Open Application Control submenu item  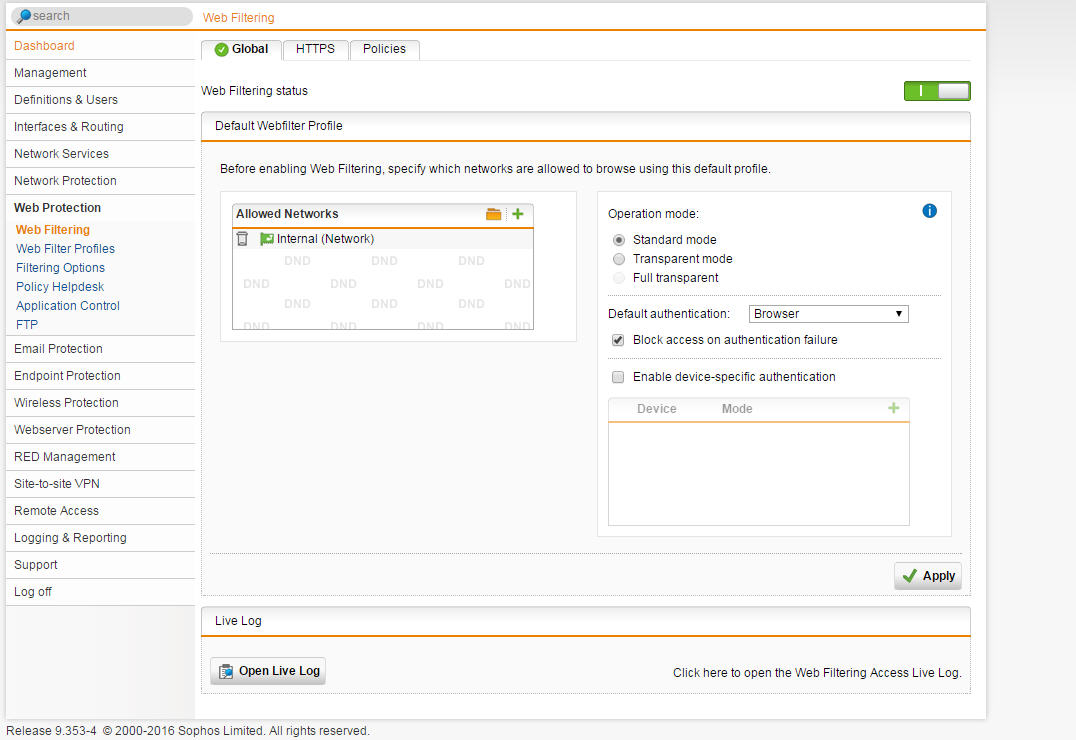(x=68, y=305)
